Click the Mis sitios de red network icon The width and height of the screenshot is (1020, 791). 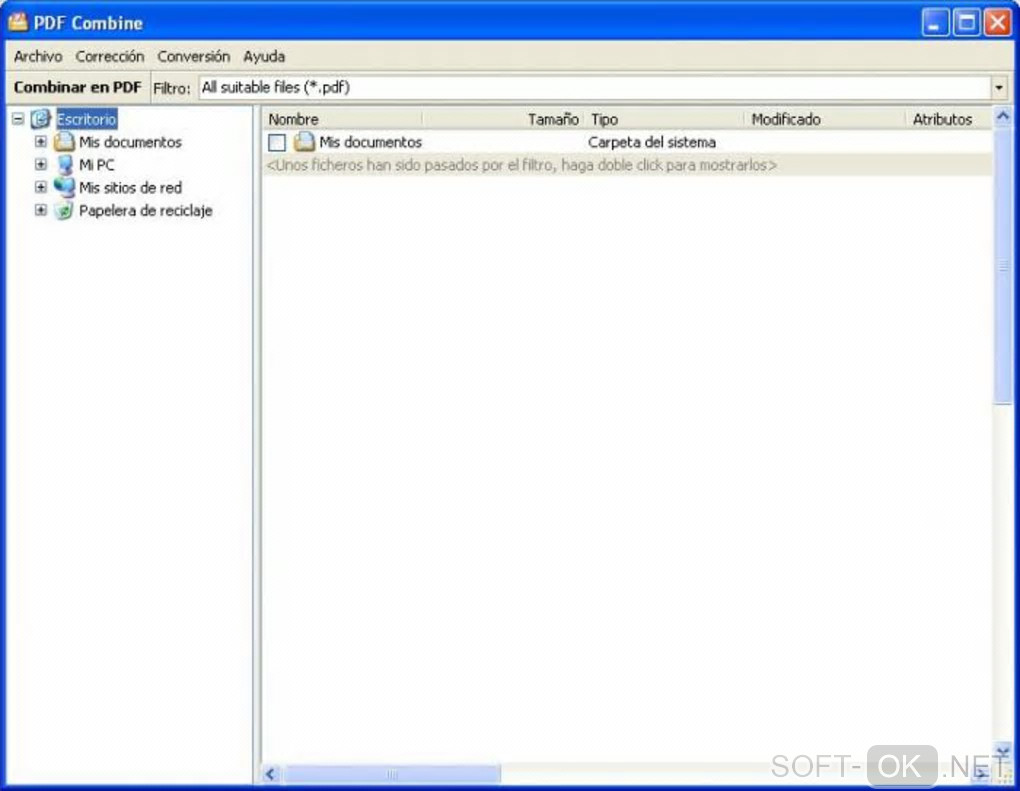pos(64,187)
